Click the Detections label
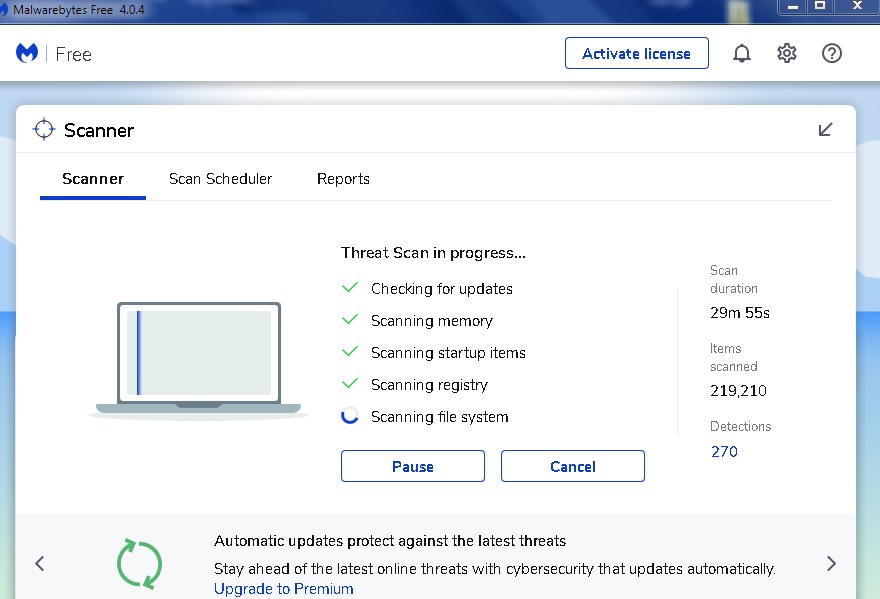This screenshot has height=599, width=880. click(x=740, y=427)
